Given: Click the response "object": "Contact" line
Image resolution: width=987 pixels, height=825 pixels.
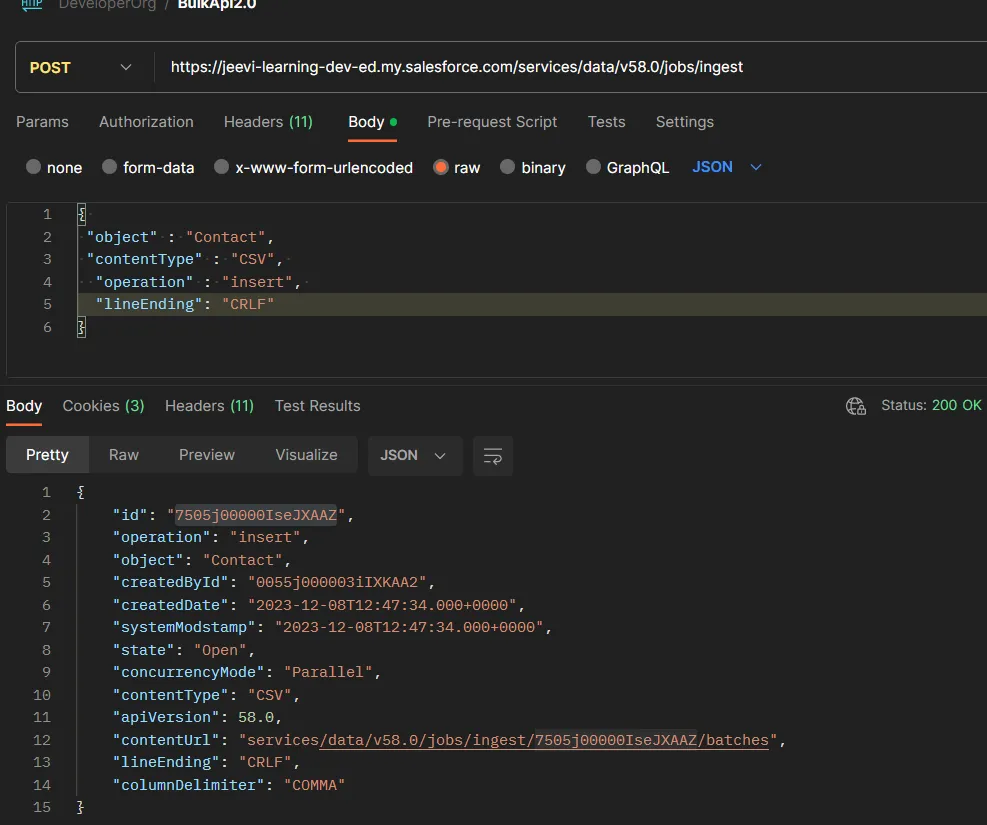Looking at the screenshot, I should pyautogui.click(x=201, y=560).
